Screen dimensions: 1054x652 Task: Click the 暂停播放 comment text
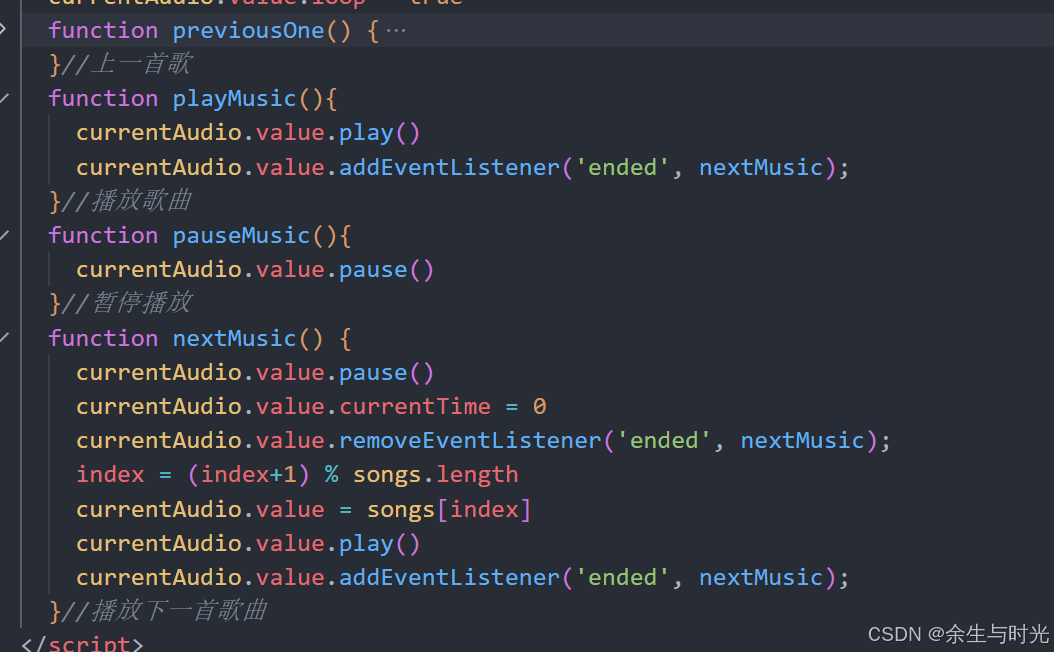pyautogui.click(x=145, y=302)
